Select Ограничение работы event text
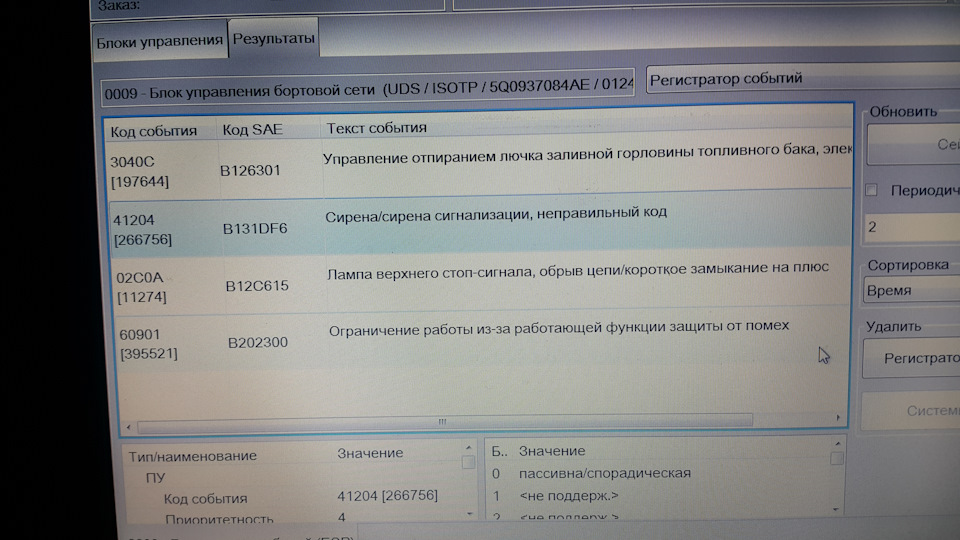This screenshot has width=960, height=540. pyautogui.click(x=559, y=328)
